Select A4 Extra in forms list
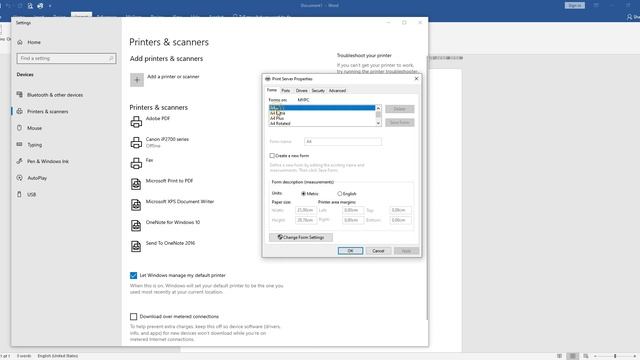 point(322,113)
